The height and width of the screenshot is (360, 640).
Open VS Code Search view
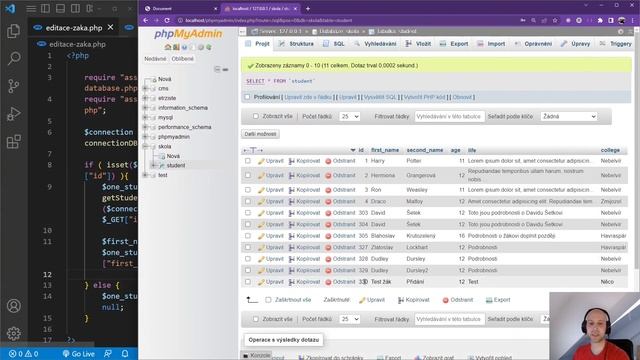(13, 58)
